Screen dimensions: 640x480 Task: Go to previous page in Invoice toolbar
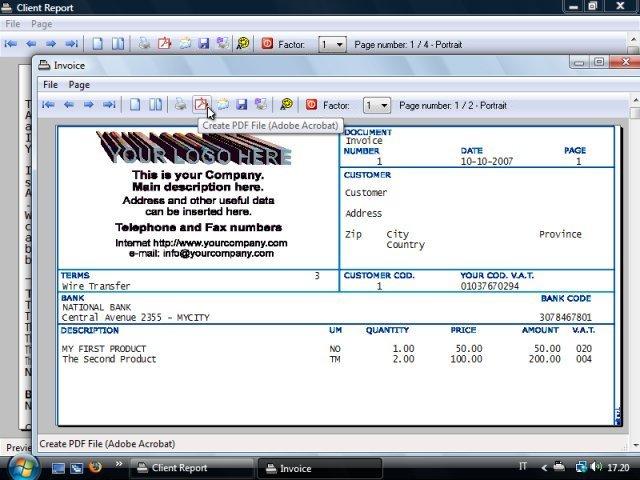[69, 105]
